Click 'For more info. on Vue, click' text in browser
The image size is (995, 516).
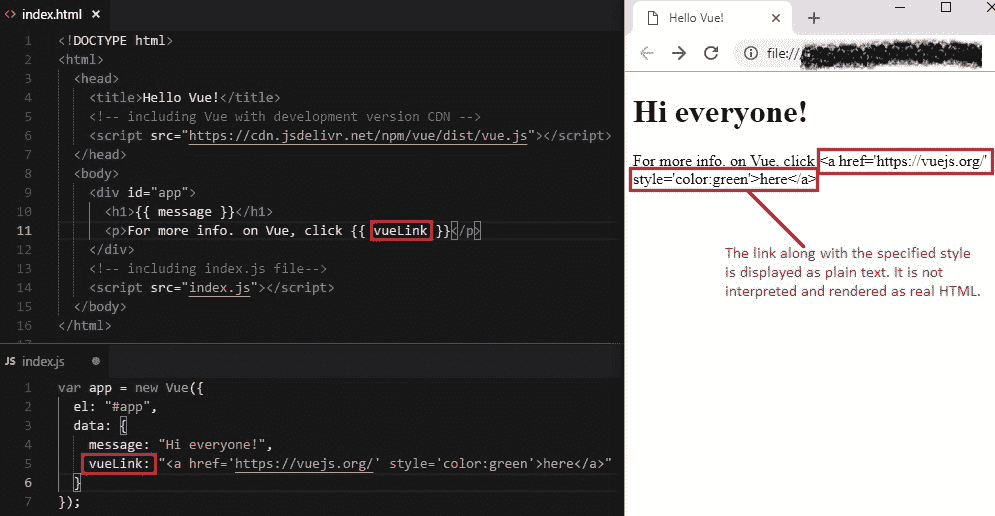click(723, 161)
